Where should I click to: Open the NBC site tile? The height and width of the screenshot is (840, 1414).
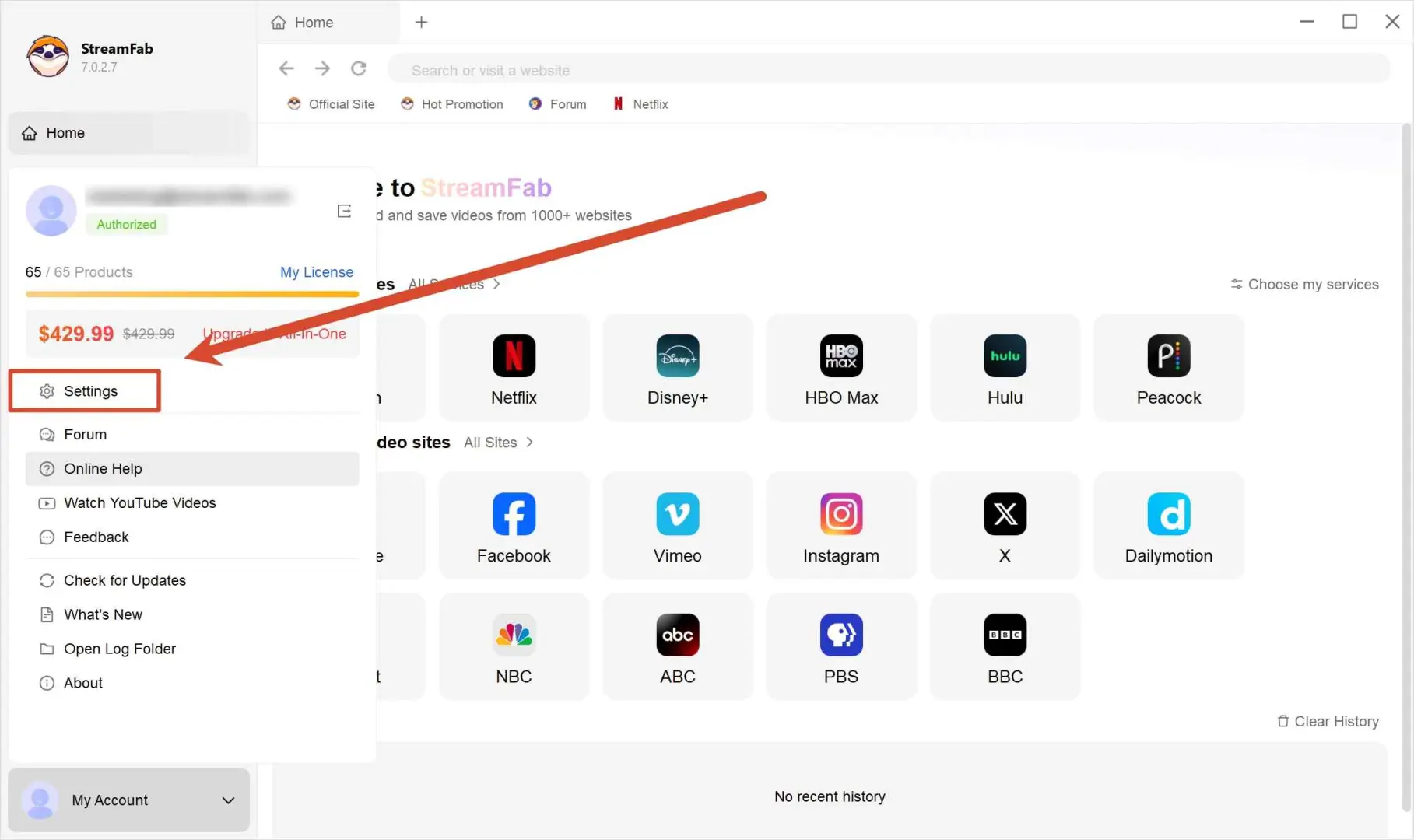point(514,646)
